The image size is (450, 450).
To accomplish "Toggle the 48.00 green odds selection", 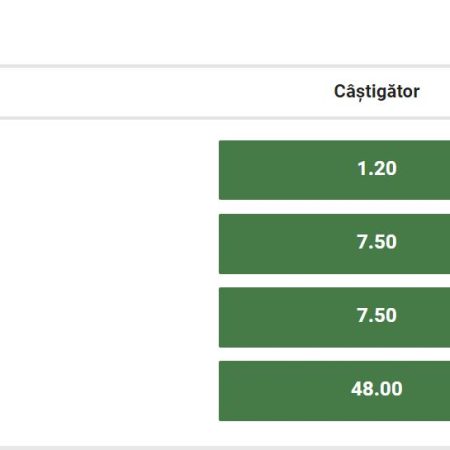I will [x=334, y=391].
